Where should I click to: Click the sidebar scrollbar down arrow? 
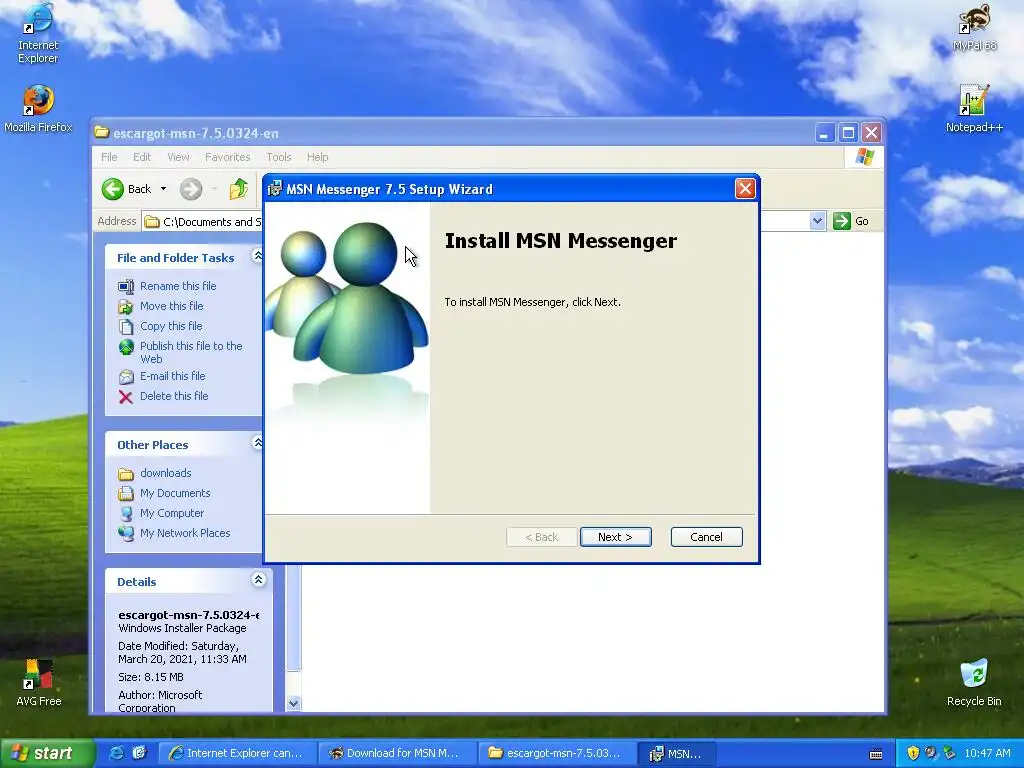click(293, 703)
